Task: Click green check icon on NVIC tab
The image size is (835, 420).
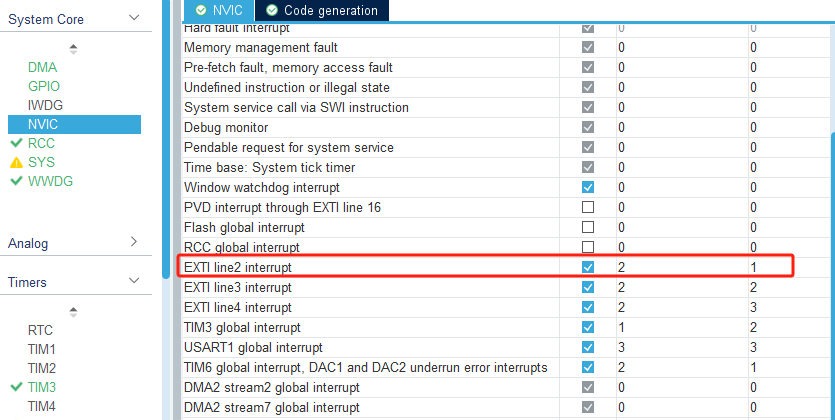Action: coord(202,10)
